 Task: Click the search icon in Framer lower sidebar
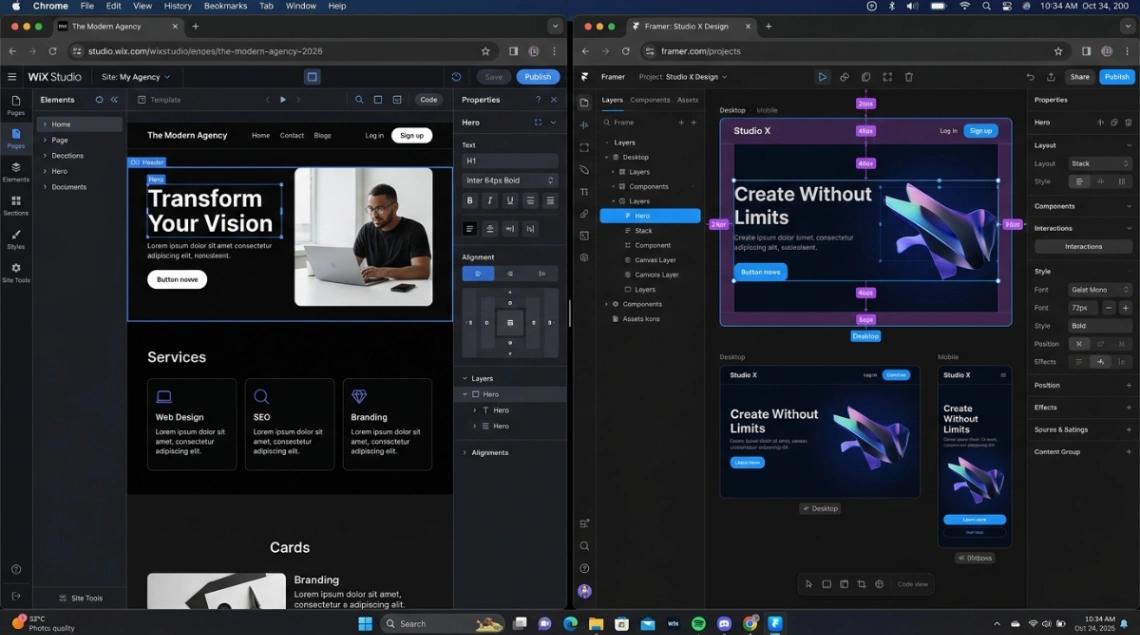(x=584, y=546)
